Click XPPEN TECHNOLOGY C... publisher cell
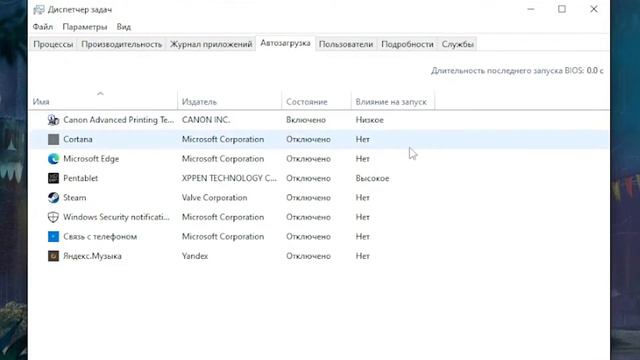Screen dimensions: 640x360 point(229,178)
